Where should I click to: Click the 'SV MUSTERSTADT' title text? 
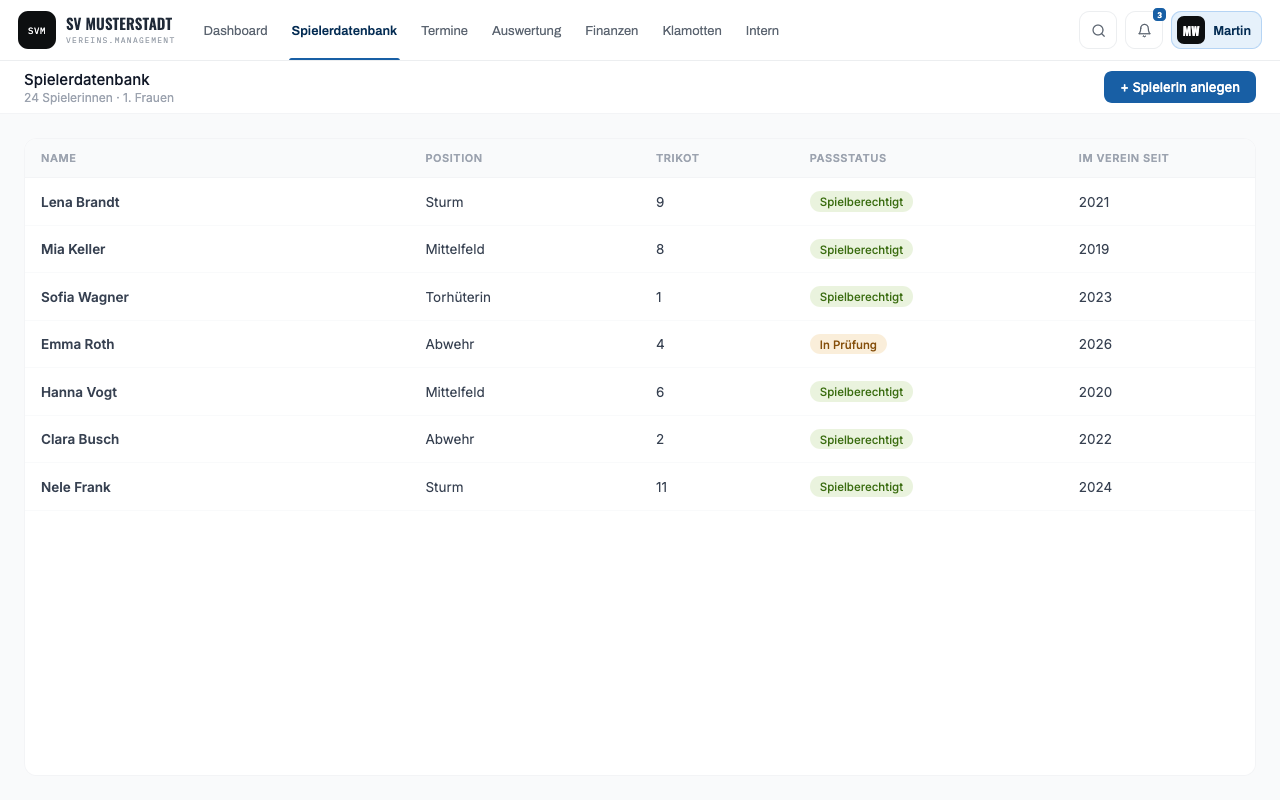click(119, 24)
